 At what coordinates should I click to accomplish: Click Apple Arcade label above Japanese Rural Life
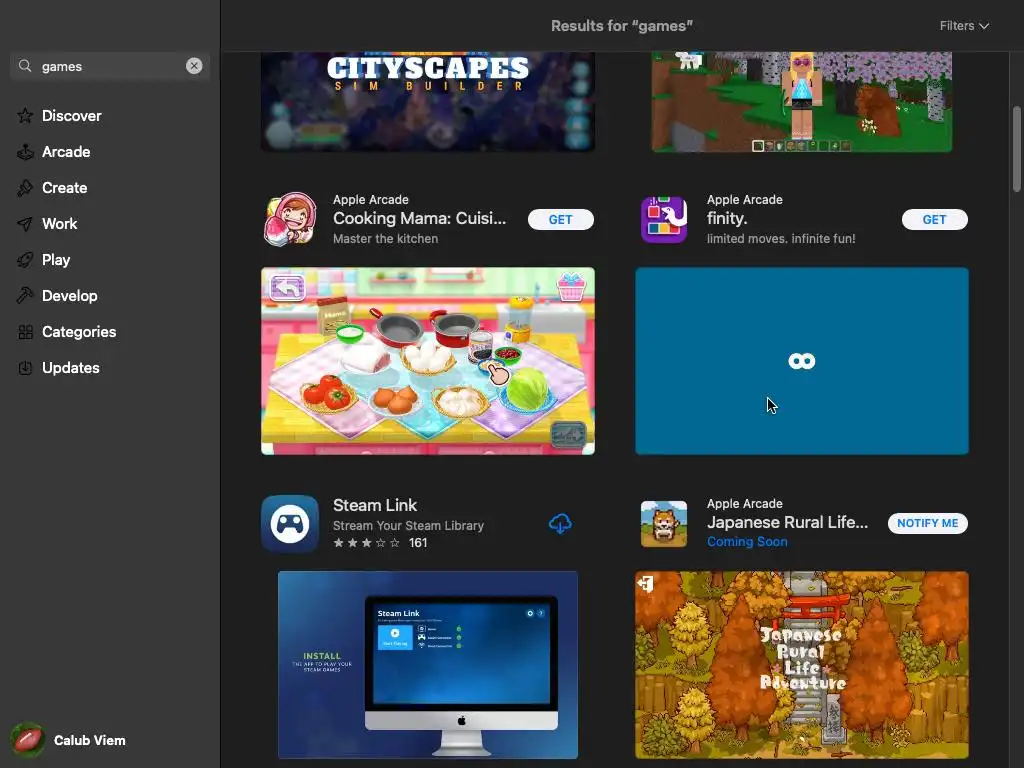[744, 504]
